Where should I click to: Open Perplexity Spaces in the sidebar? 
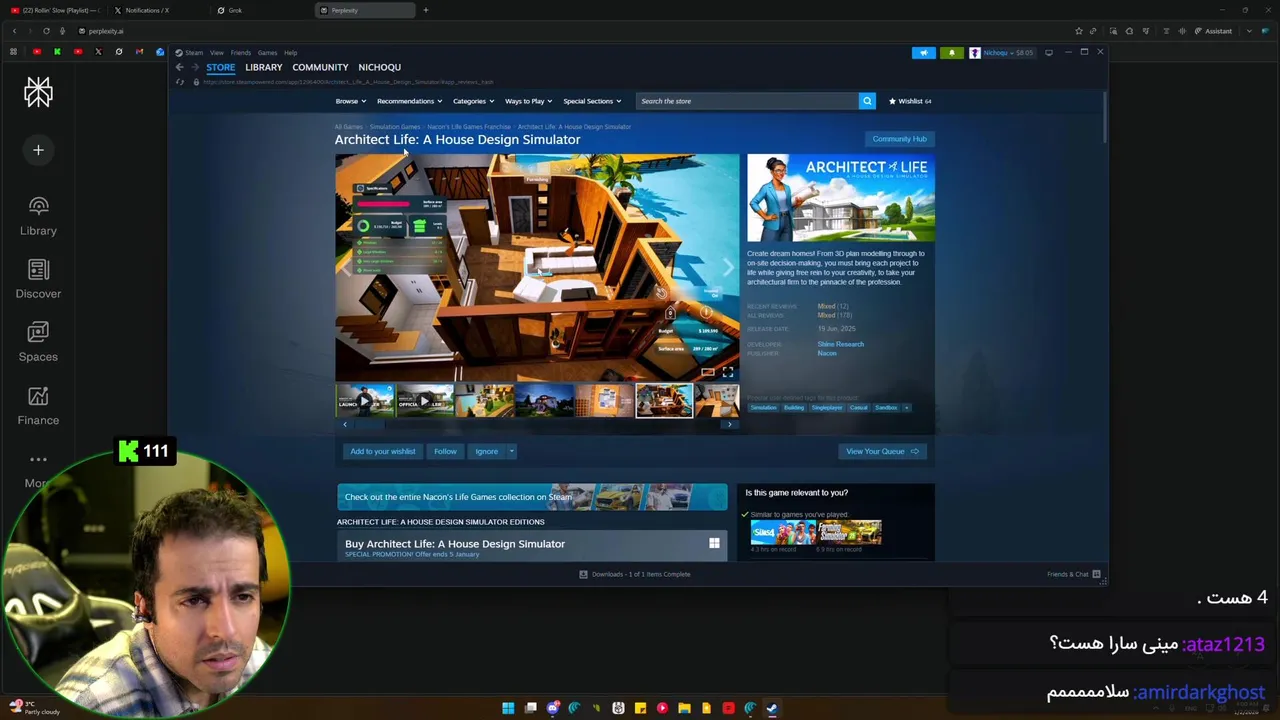[x=38, y=342]
